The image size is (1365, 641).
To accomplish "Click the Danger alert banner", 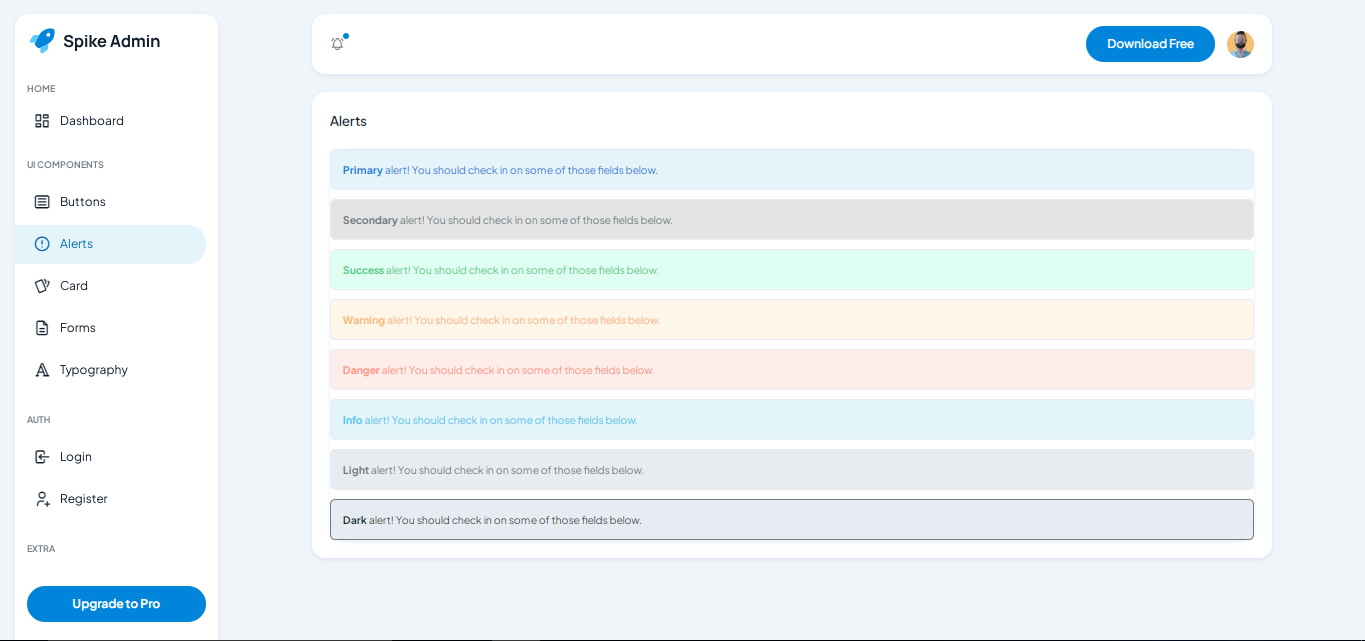I will 791,370.
